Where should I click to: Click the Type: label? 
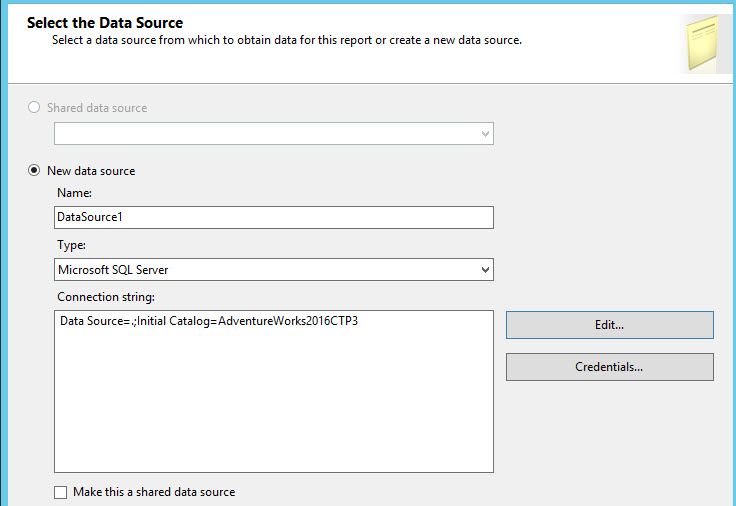tap(72, 245)
